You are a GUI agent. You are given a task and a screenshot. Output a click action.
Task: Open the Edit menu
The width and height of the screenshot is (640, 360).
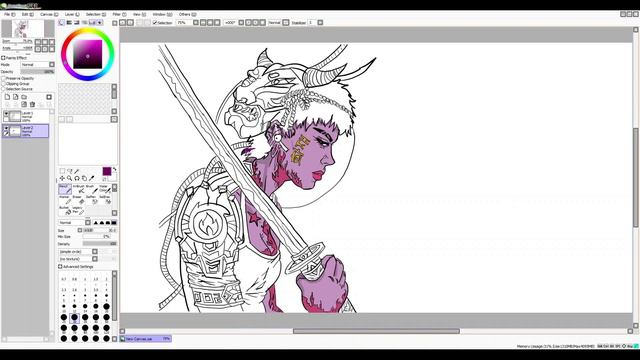click(27, 14)
